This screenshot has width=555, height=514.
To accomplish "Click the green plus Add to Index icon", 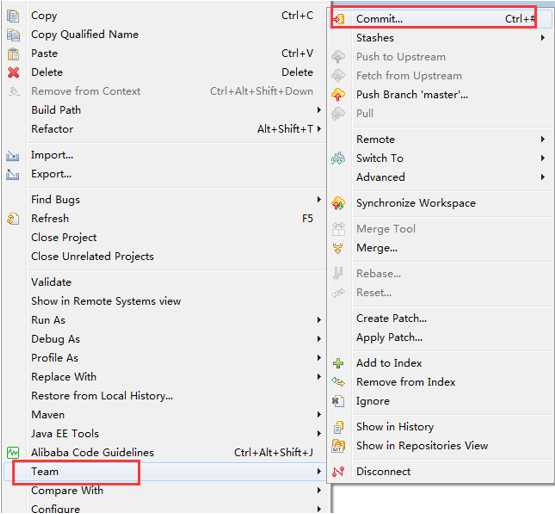I will (338, 363).
